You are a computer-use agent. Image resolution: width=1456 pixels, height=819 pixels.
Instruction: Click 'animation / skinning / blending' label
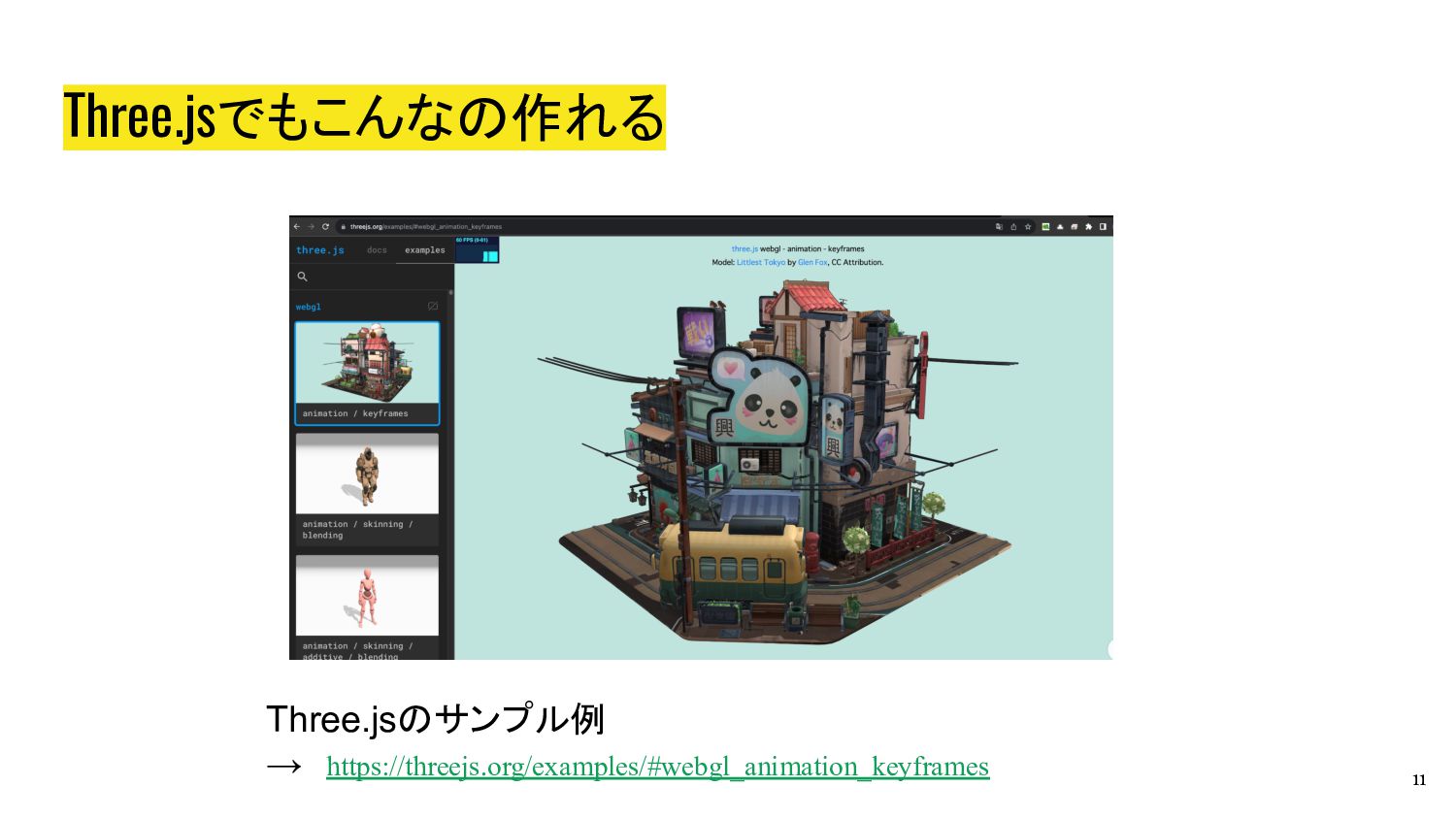357,530
